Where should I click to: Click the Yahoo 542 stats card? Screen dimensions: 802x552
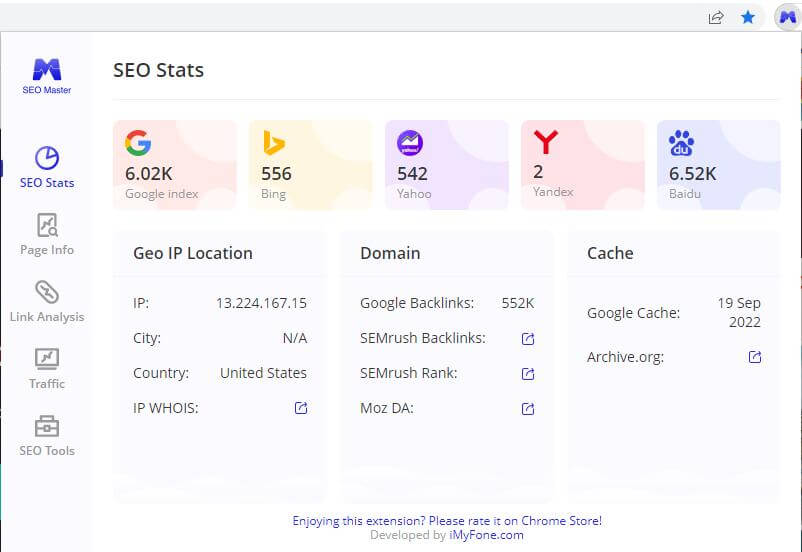447,165
